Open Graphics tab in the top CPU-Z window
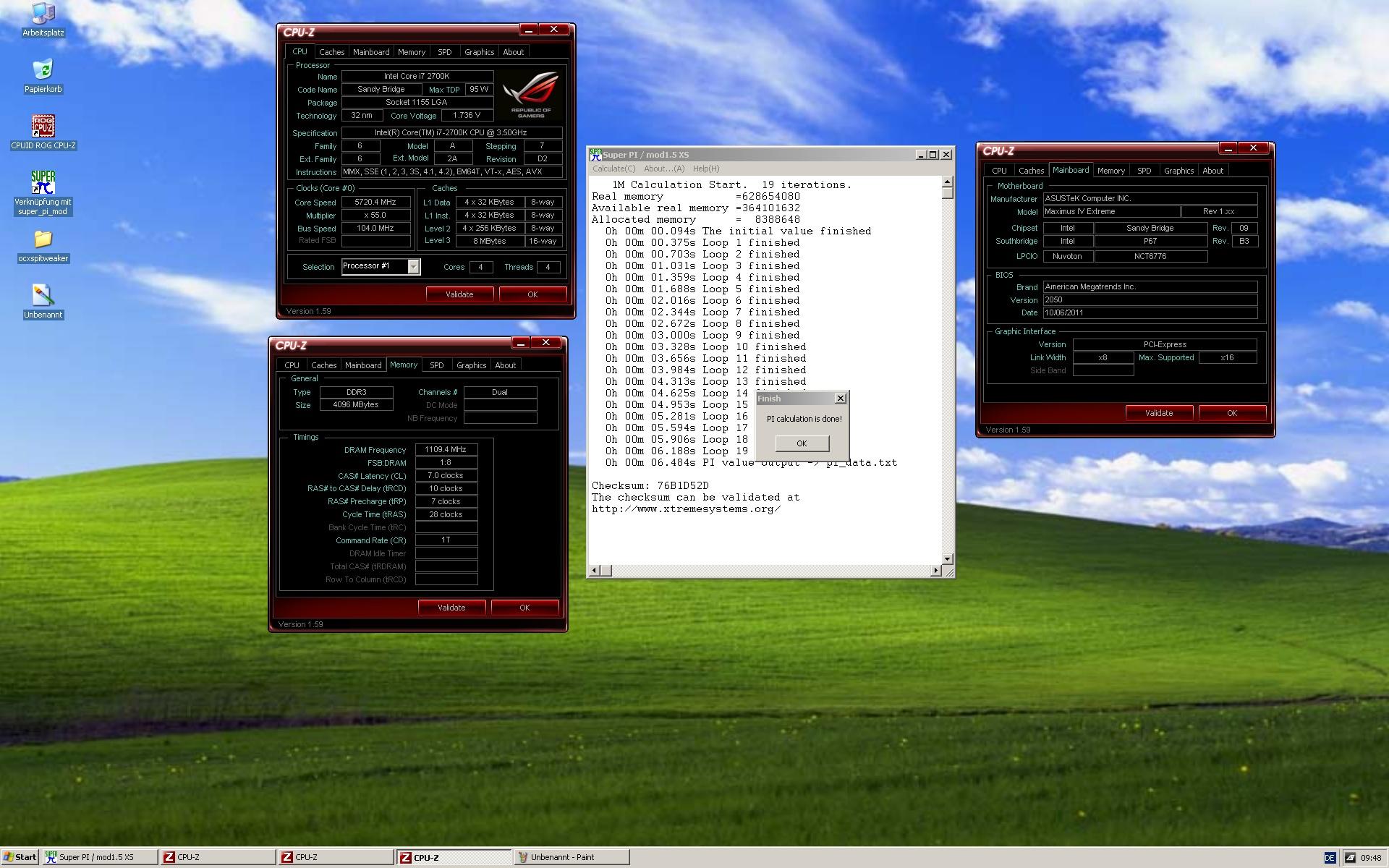This screenshot has width=1389, height=868. click(x=480, y=52)
